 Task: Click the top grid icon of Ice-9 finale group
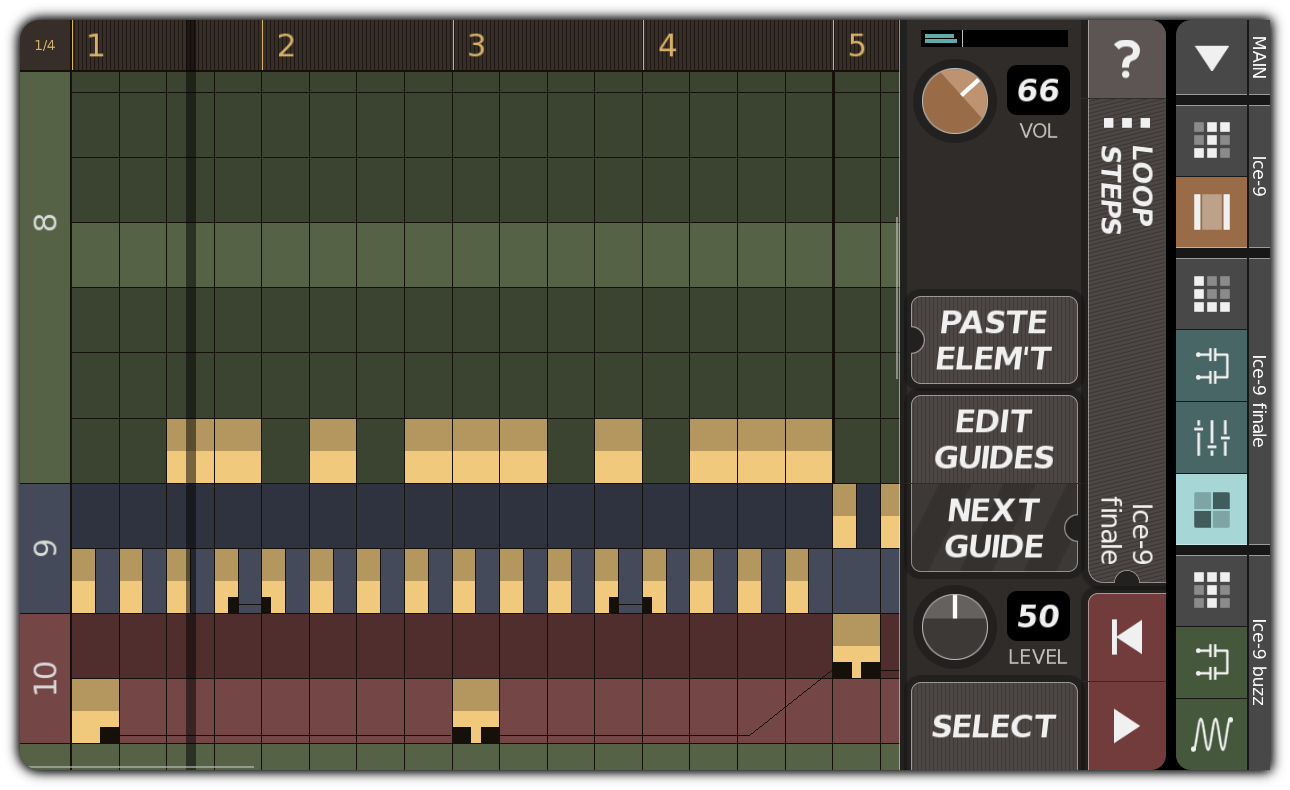pos(1211,294)
